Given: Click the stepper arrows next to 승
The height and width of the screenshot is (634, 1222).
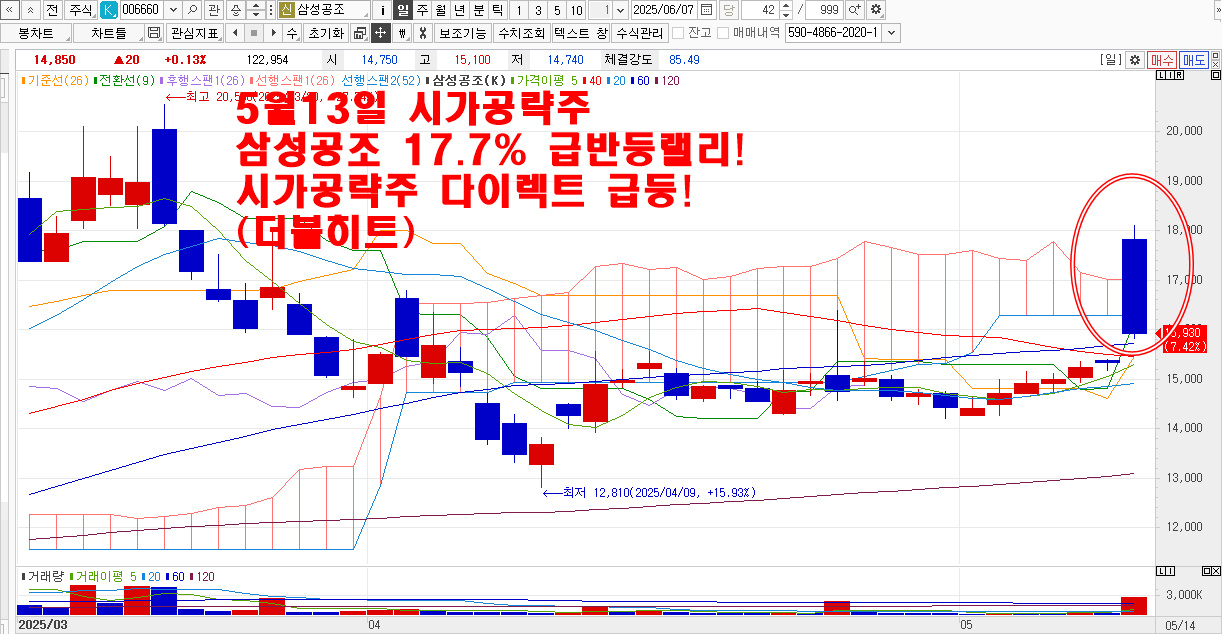Looking at the screenshot, I should pos(258,10).
